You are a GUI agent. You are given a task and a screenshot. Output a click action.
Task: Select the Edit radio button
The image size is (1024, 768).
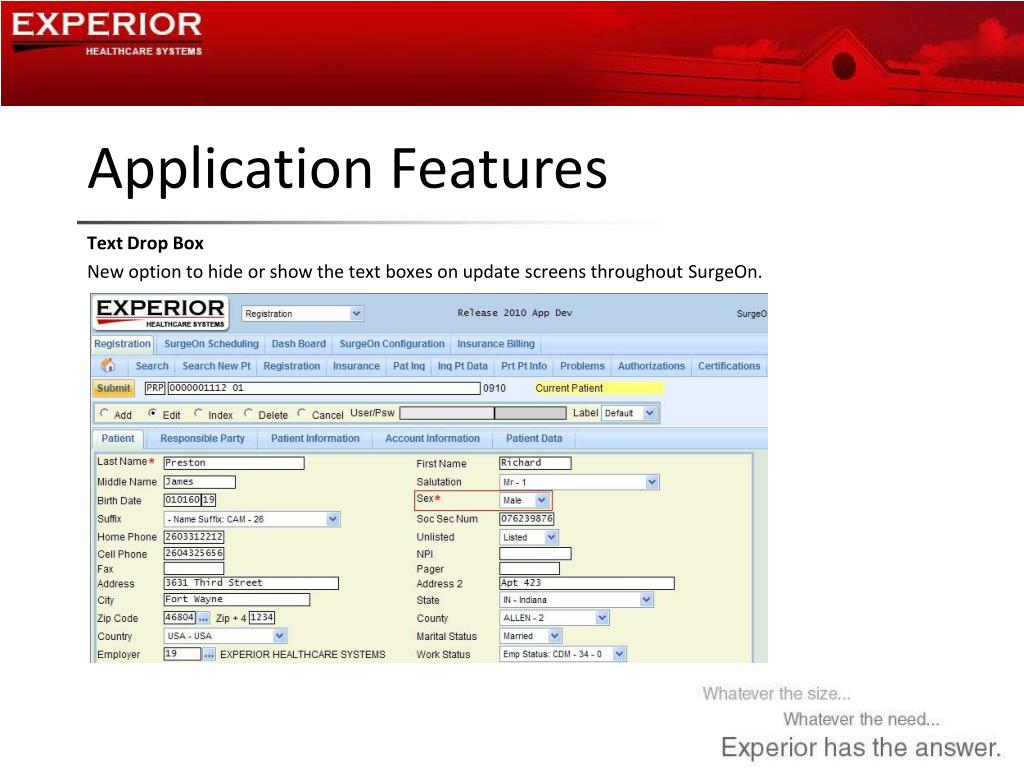point(153,413)
